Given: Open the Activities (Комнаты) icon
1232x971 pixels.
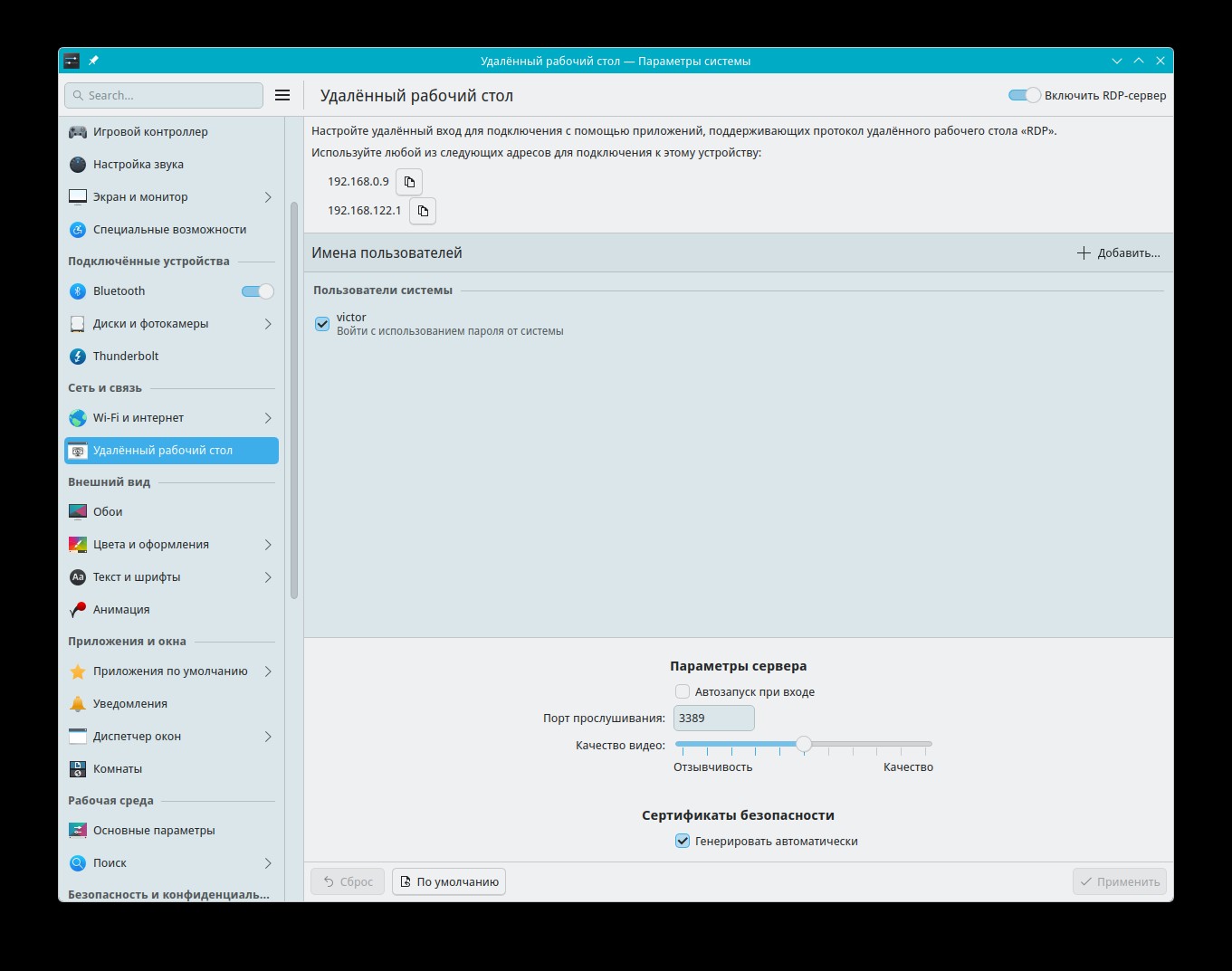Looking at the screenshot, I should 78,769.
